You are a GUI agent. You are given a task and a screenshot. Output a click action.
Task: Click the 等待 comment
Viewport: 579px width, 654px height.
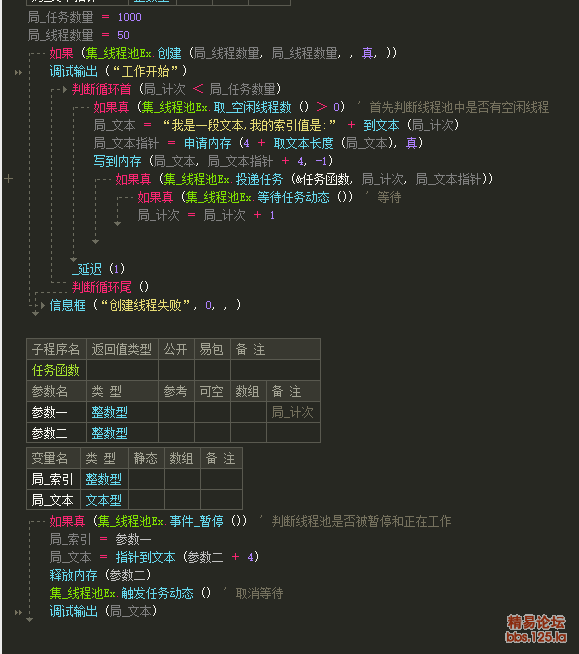389,197
